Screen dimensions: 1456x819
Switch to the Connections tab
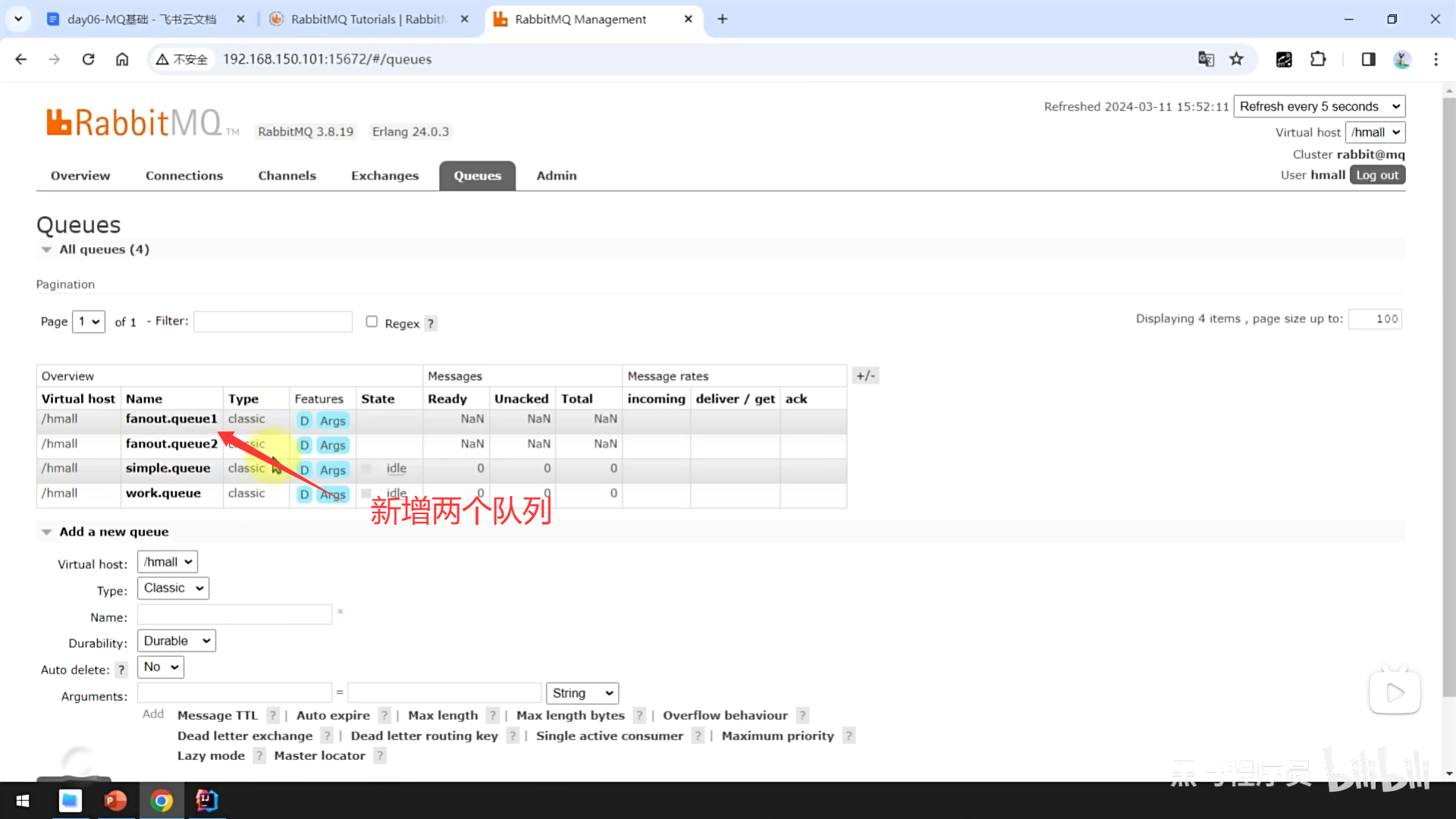[184, 176]
